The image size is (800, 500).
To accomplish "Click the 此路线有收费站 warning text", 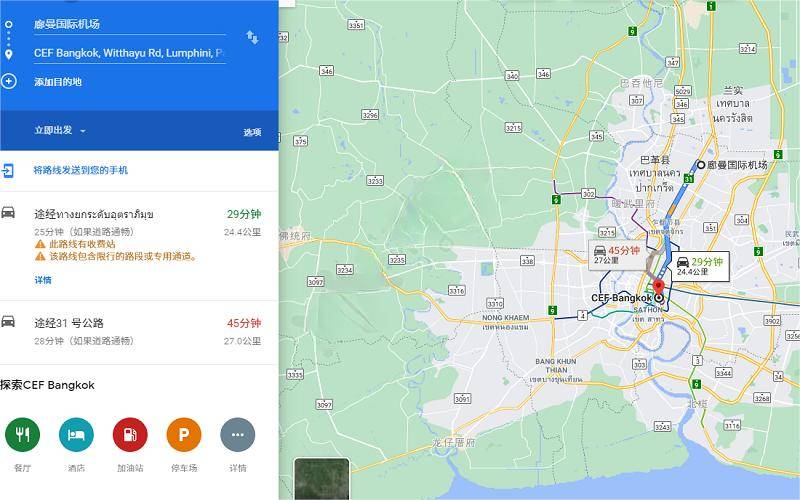I will coord(82,244).
